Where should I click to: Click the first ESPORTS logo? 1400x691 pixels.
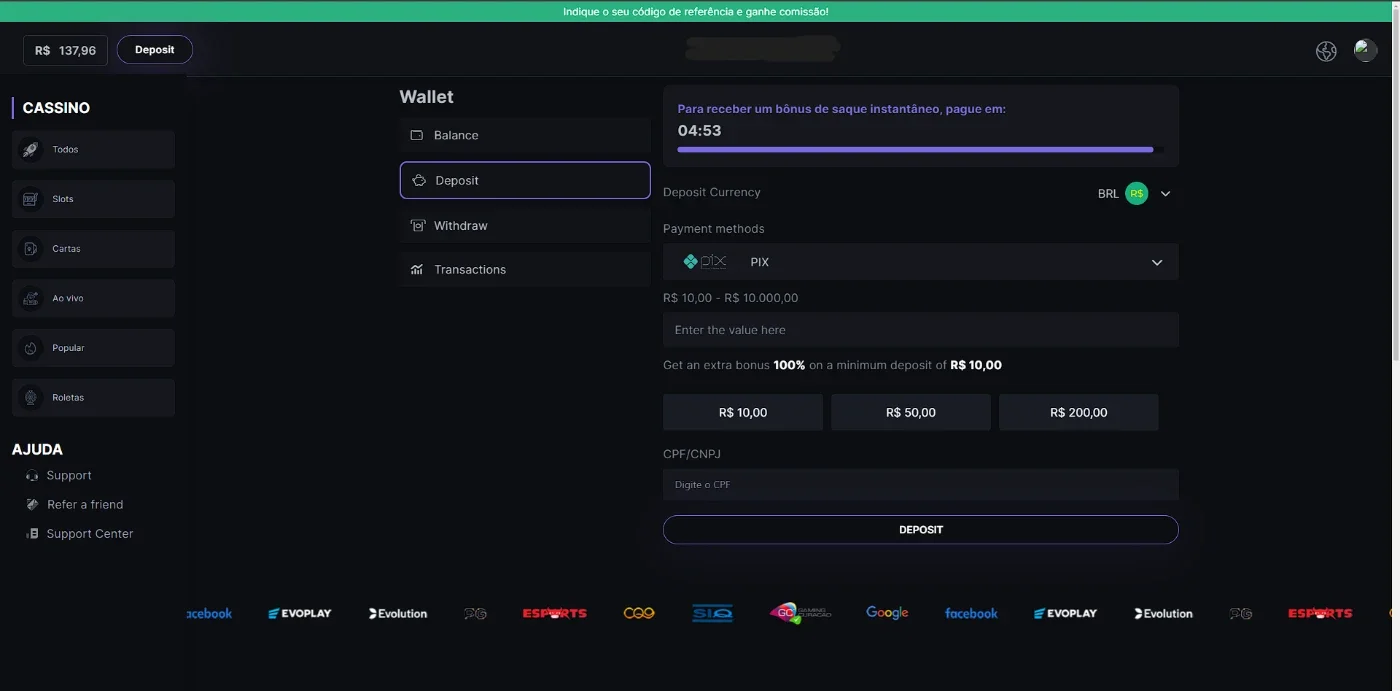click(x=554, y=613)
